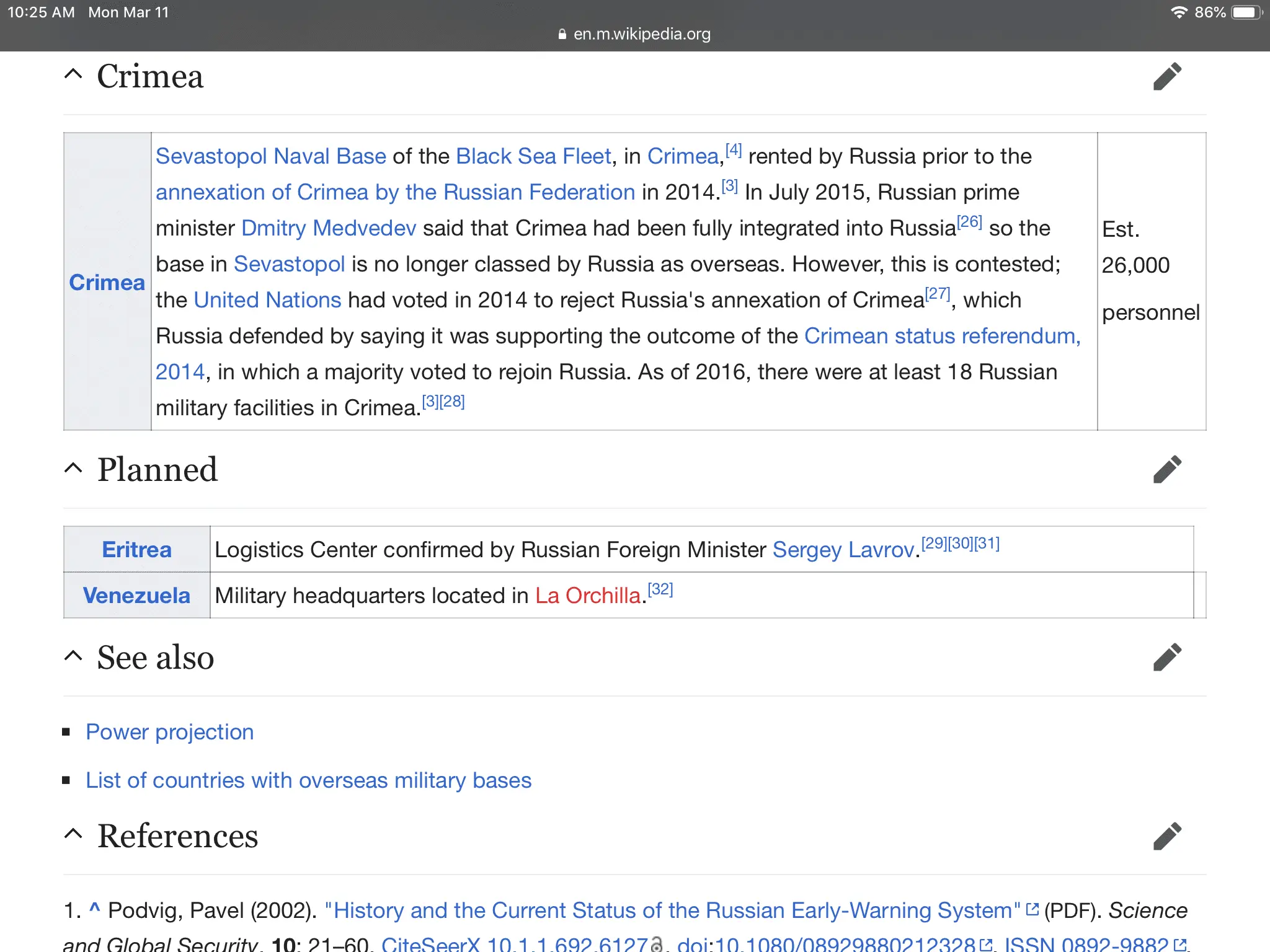
Task: Collapse the References section chevron
Action: (x=73, y=834)
